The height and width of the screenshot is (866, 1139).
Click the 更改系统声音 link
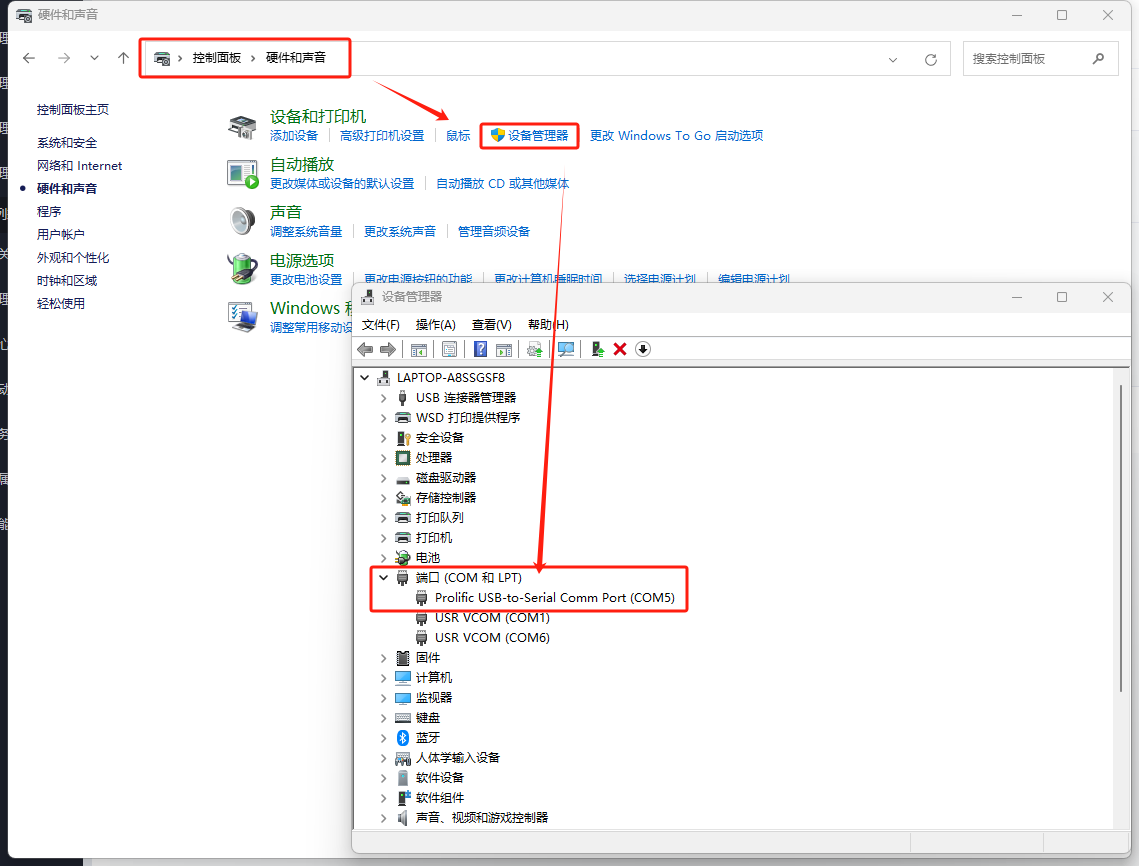pos(400,232)
